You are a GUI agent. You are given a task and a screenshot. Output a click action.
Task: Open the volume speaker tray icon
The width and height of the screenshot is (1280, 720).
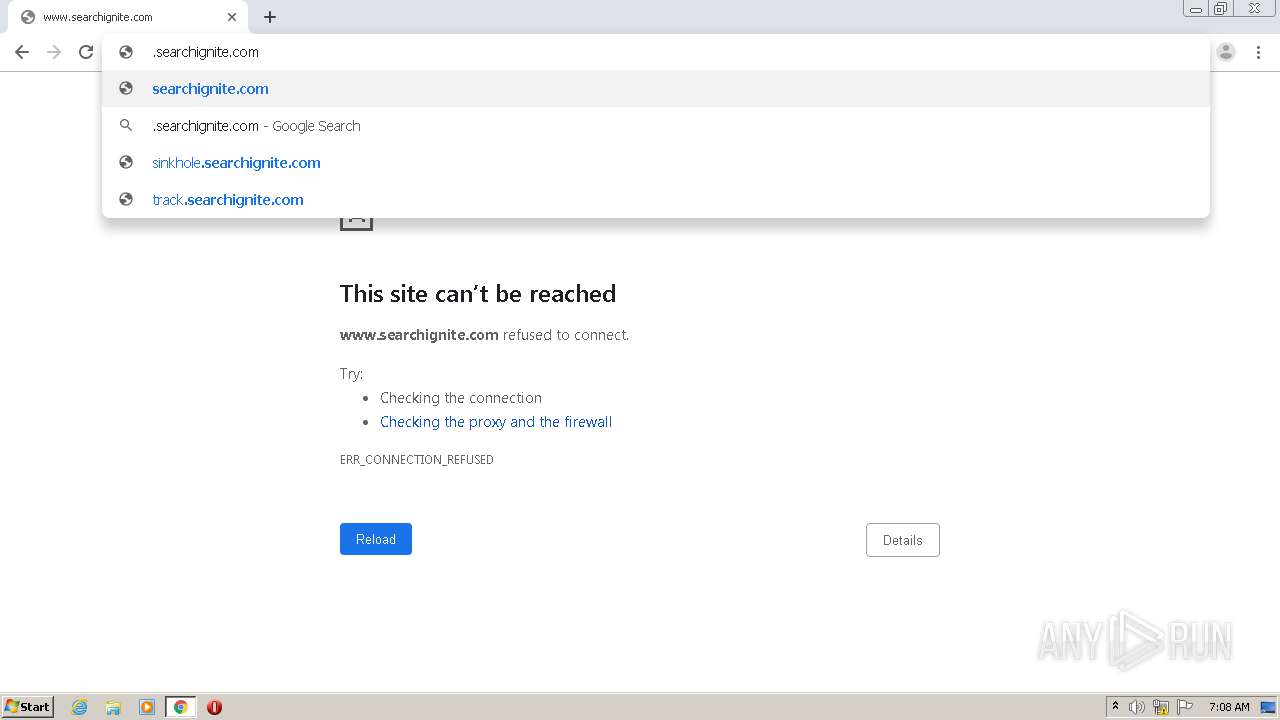pyautogui.click(x=1137, y=707)
